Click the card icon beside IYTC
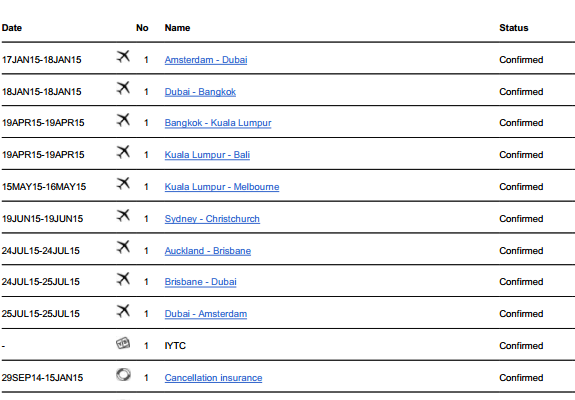 pos(123,343)
